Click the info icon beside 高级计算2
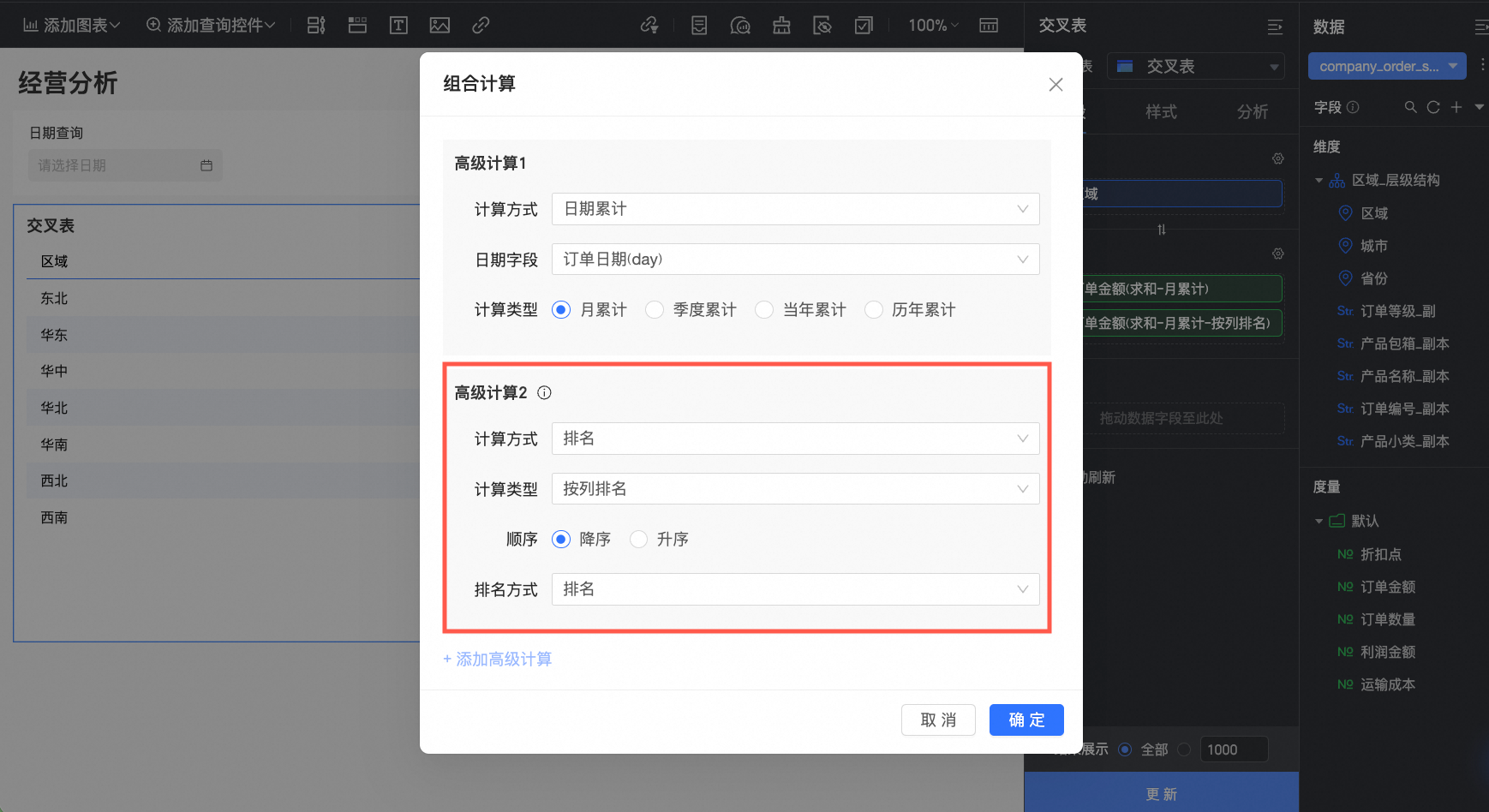1489x812 pixels. [x=544, y=393]
